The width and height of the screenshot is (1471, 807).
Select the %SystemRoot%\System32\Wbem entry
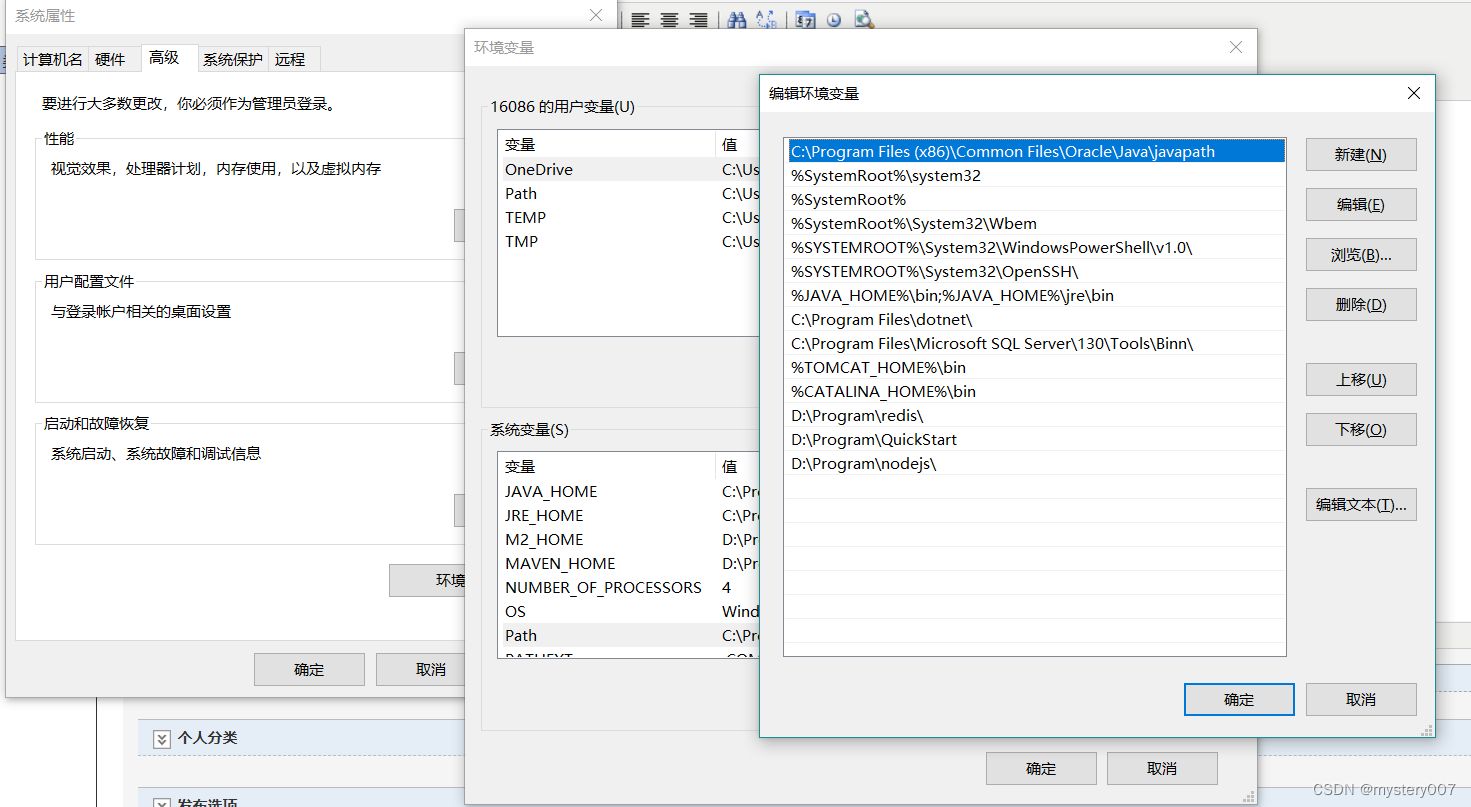tap(1035, 223)
